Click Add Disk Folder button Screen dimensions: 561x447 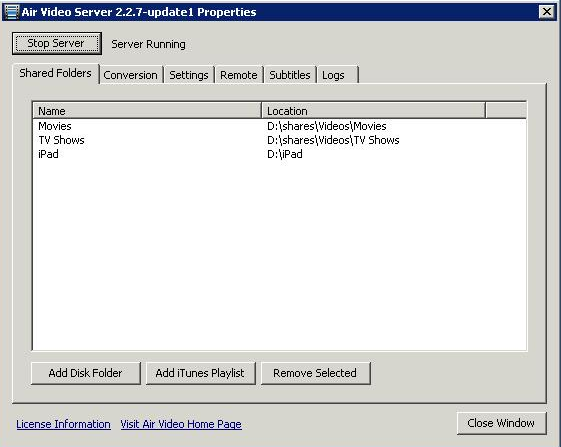[86, 373]
